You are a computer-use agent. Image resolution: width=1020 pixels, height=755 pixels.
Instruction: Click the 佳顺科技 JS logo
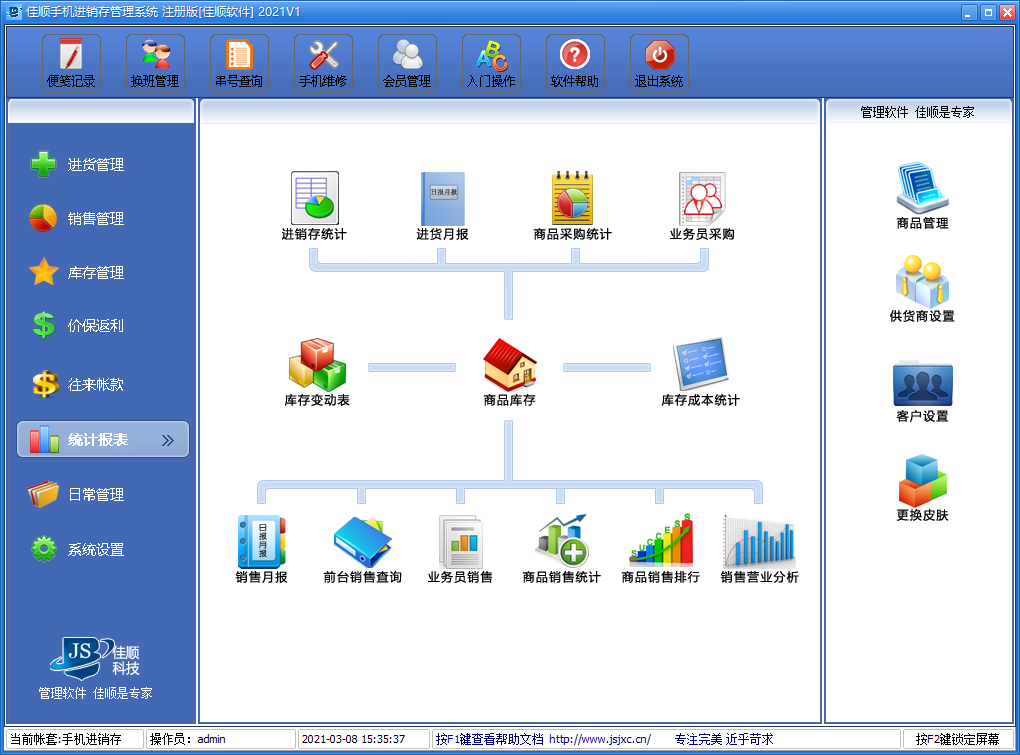tap(95, 658)
